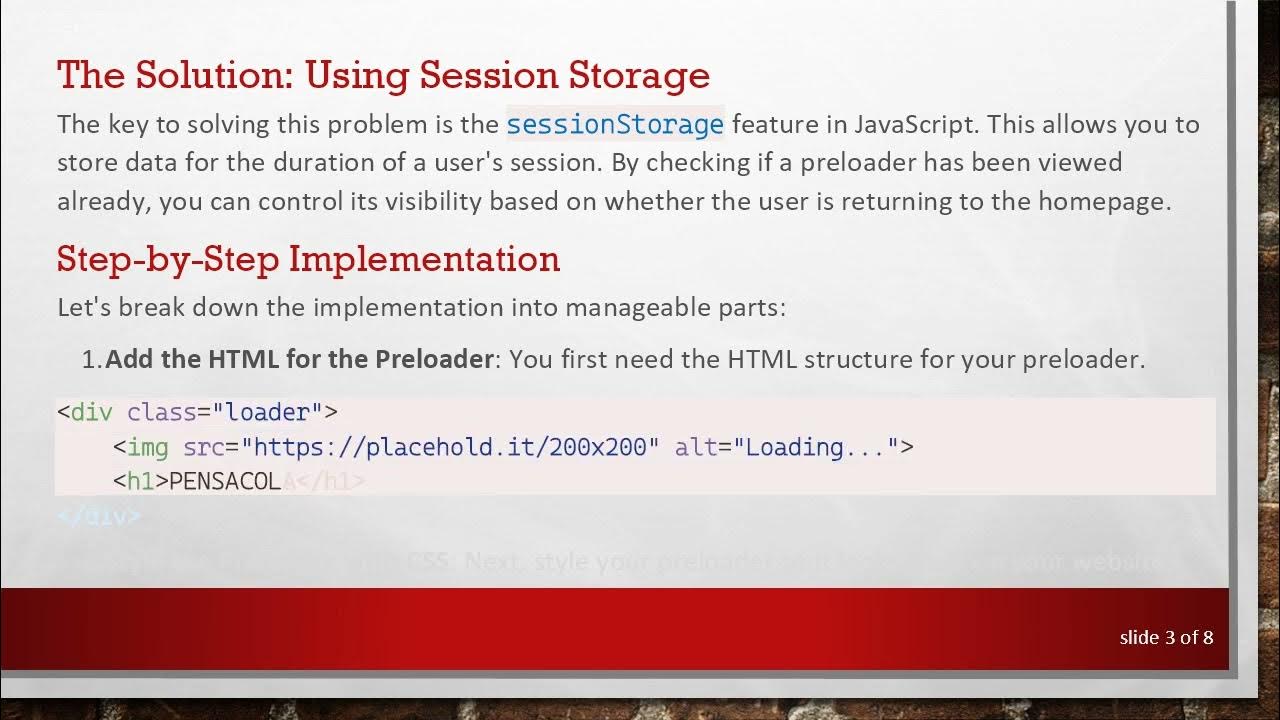The width and height of the screenshot is (1280, 720).
Task: Select the highlighted sessionStorage code keyword
Action: pyautogui.click(x=614, y=125)
